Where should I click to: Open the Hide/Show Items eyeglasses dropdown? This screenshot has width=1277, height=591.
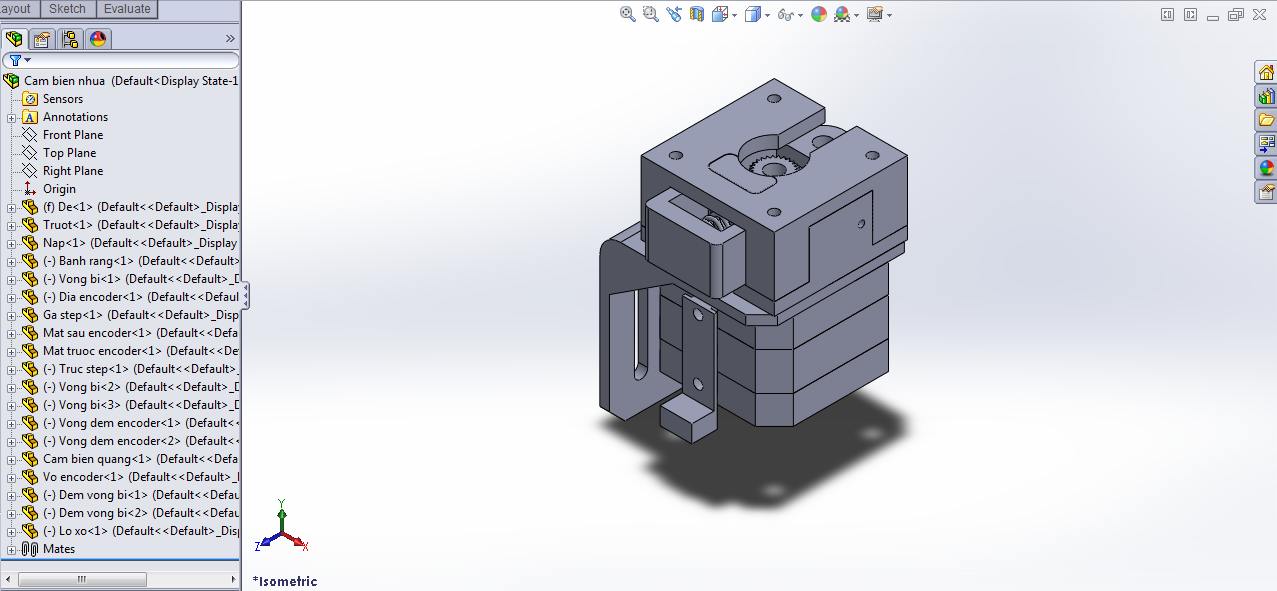point(800,14)
